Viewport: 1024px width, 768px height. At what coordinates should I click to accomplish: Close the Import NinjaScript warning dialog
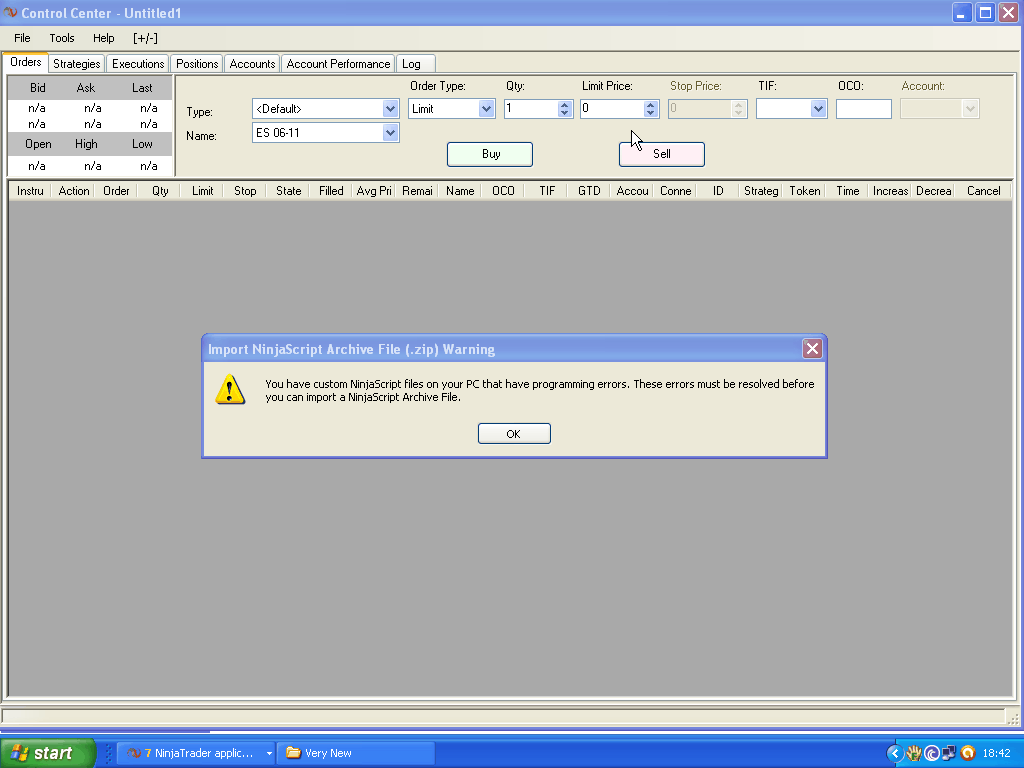(812, 349)
